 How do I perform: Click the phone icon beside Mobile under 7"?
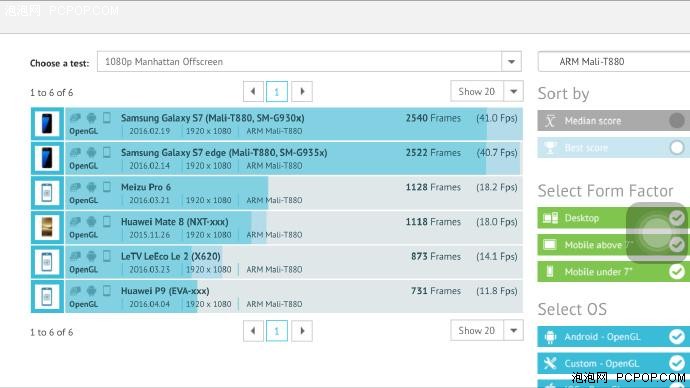(550, 271)
